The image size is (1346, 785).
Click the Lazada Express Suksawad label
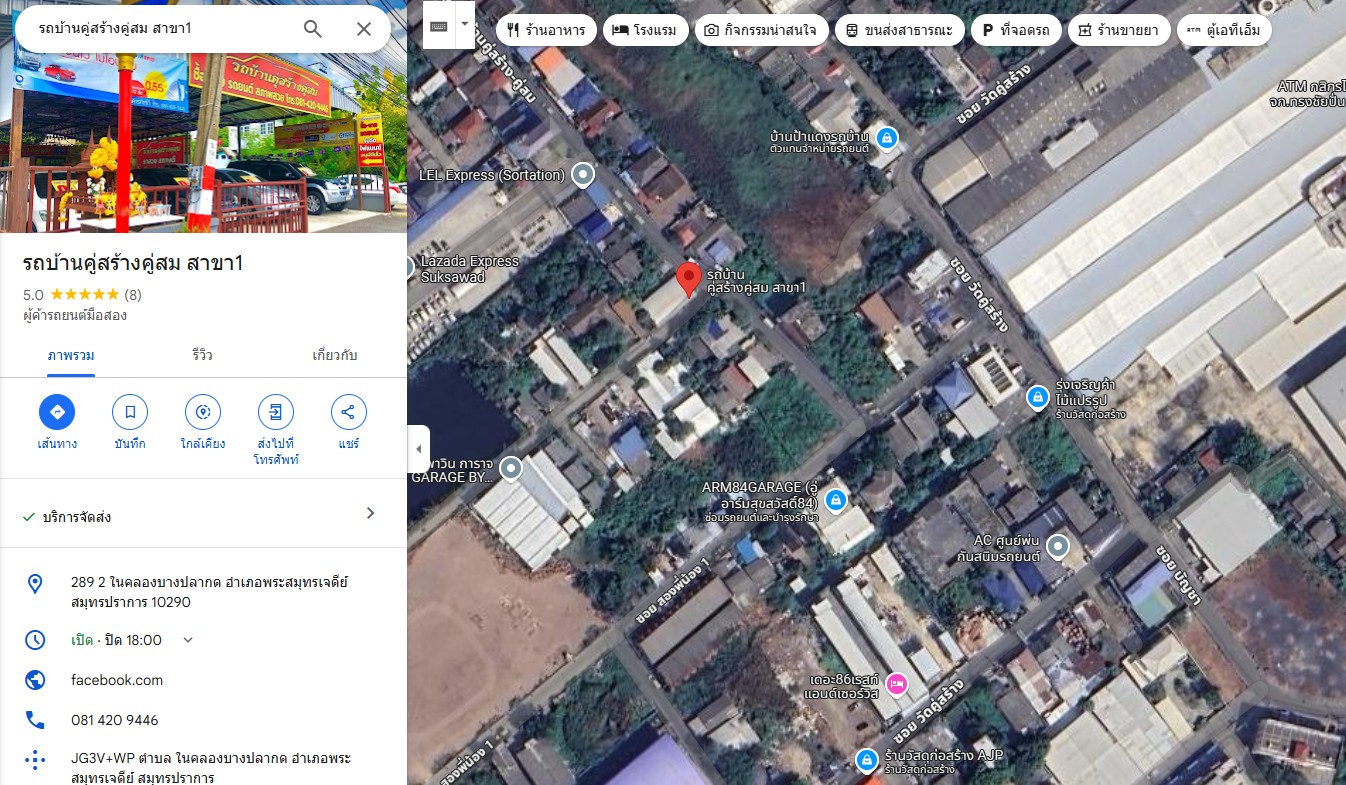tap(470, 268)
